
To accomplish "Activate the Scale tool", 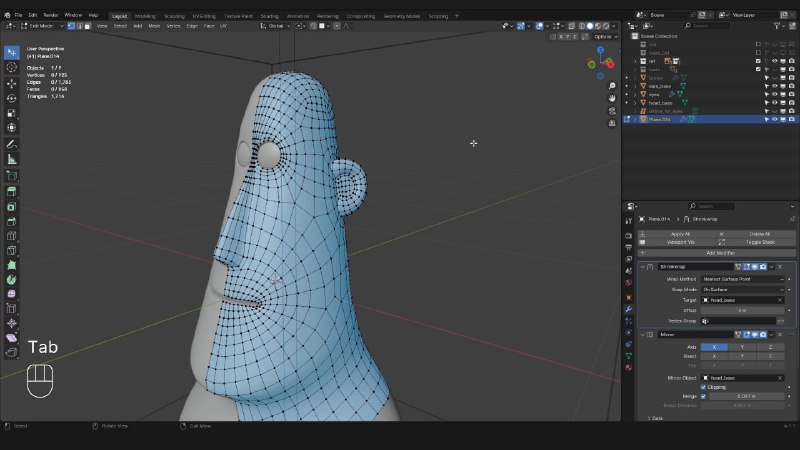I will click(12, 113).
